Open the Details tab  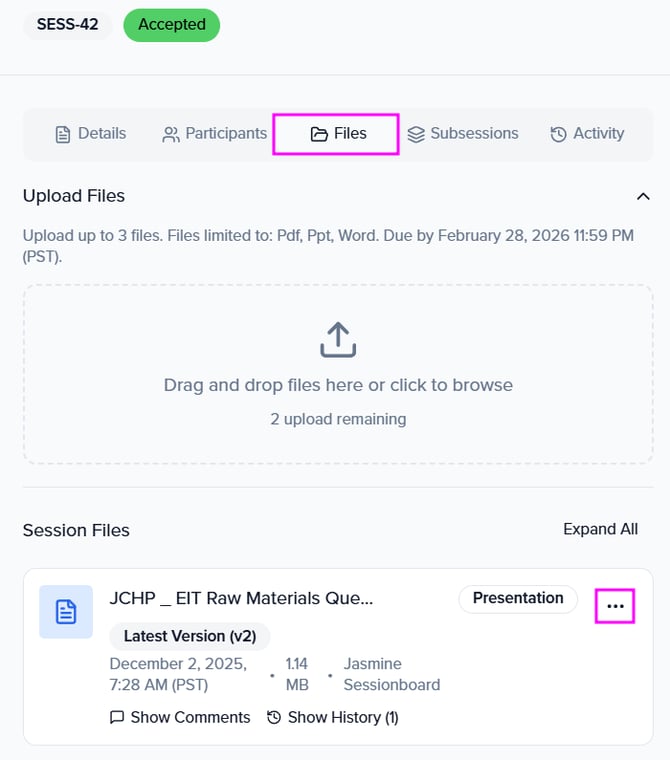90,134
